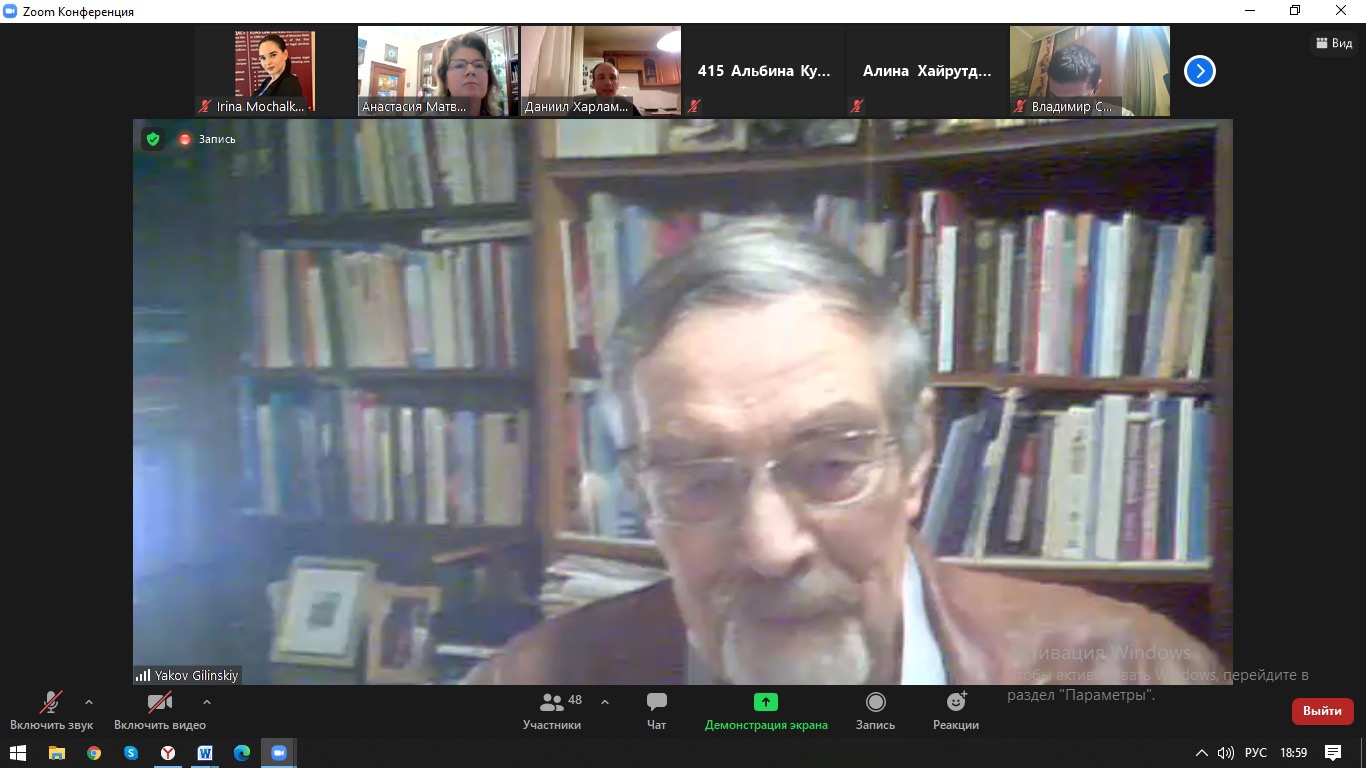Click muted mic icon on Владимир tile

[1020, 106]
